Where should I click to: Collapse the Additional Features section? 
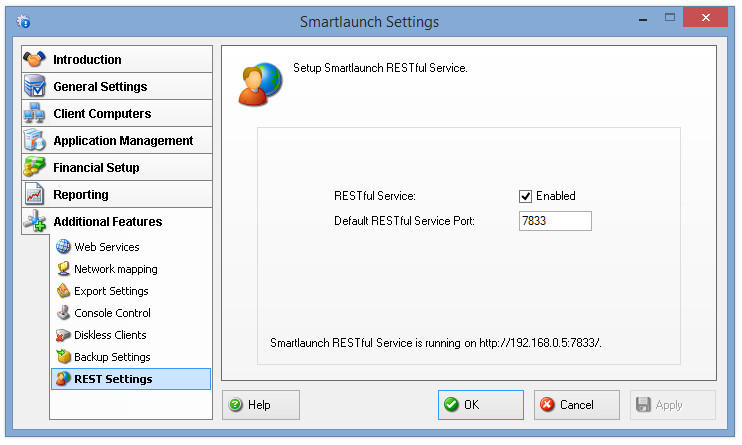click(117, 222)
